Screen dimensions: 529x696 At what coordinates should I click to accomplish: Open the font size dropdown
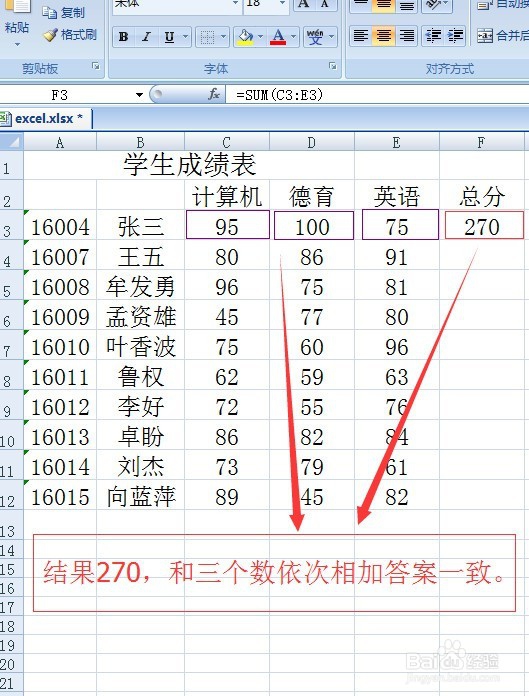pos(282,4)
